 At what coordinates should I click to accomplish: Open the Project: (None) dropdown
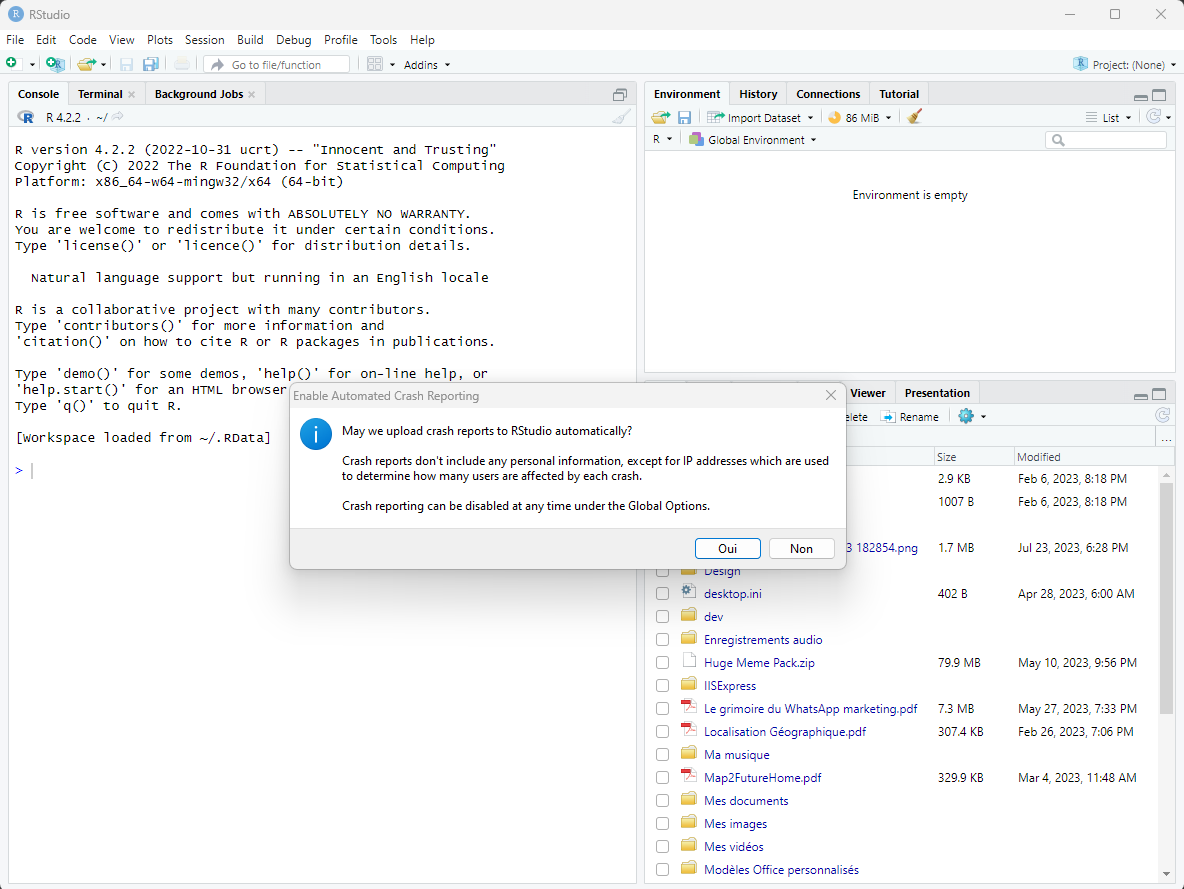click(x=1124, y=65)
